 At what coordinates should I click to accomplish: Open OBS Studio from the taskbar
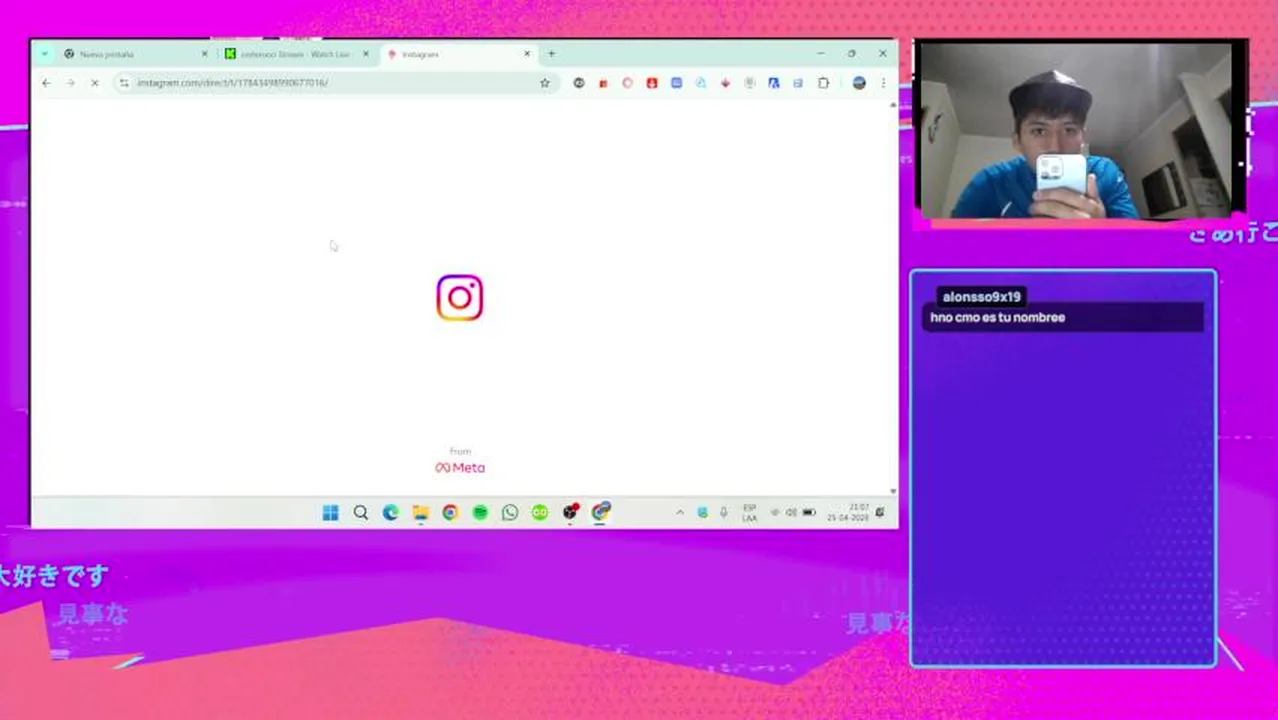(571, 513)
